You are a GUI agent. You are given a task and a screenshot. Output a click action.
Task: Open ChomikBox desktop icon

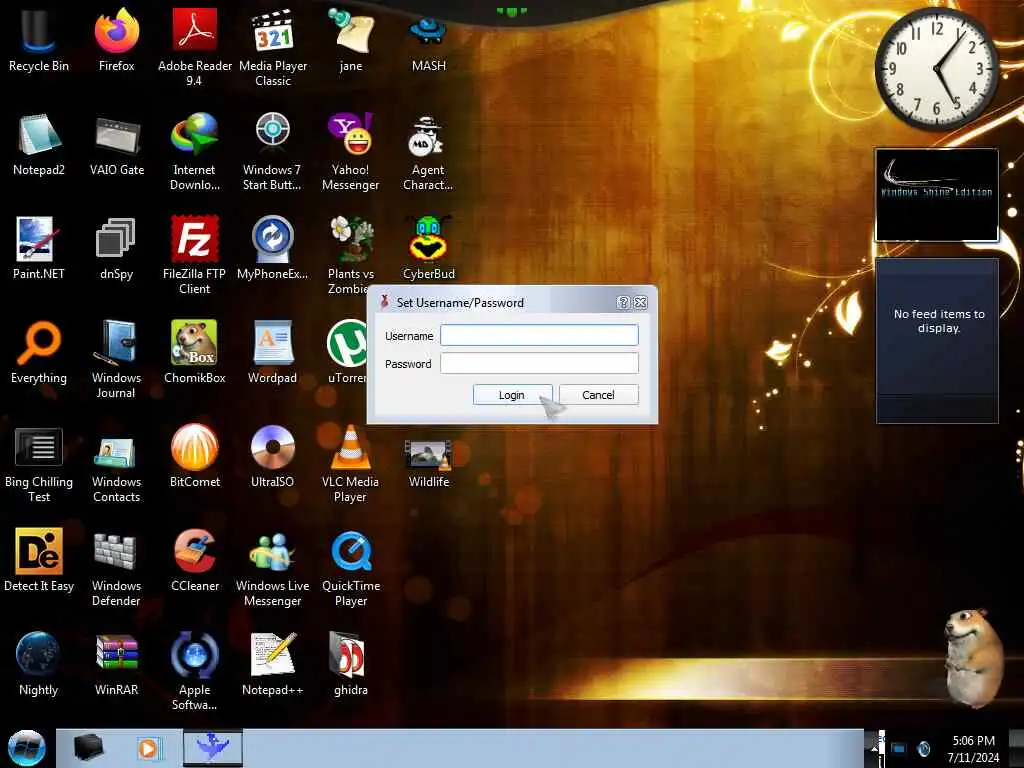[195, 351]
